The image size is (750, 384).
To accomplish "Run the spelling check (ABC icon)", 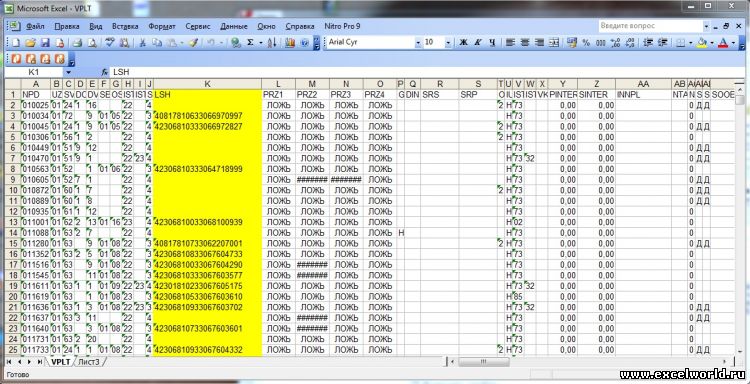I will [110, 43].
